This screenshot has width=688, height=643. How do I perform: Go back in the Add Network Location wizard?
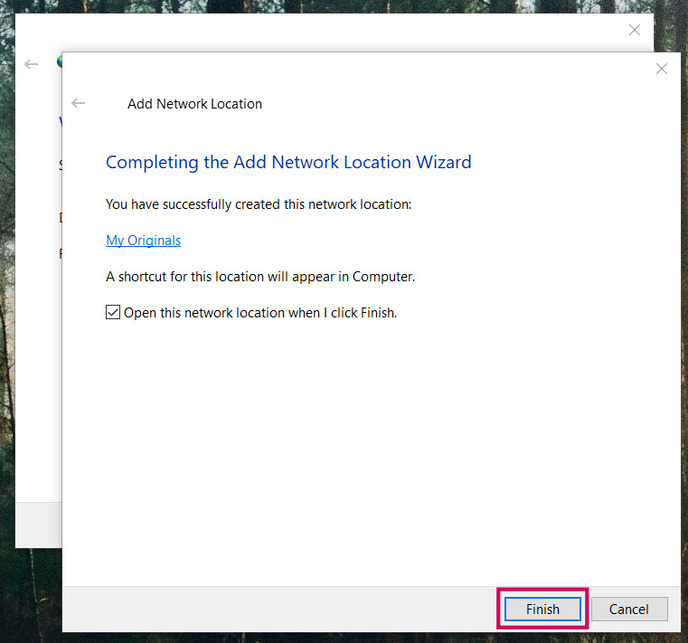pyautogui.click(x=78, y=103)
